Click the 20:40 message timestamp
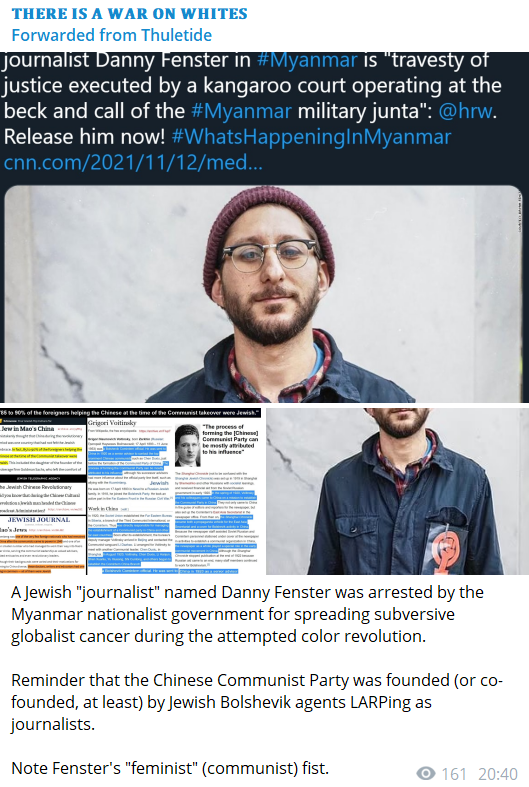The height and width of the screenshot is (787, 529). tap(497, 774)
